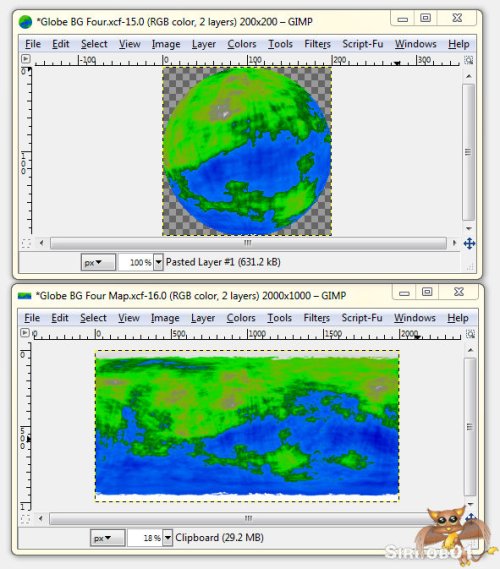The height and width of the screenshot is (569, 500).
Task: Click 'Pasted Layer #1 (631.2 kB)' status text
Action: (223, 262)
